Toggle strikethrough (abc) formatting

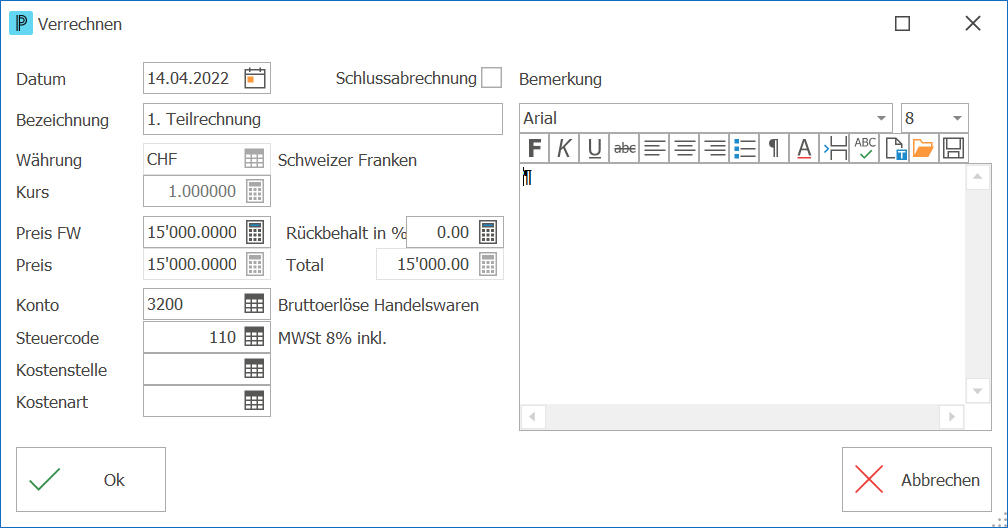[x=624, y=149]
